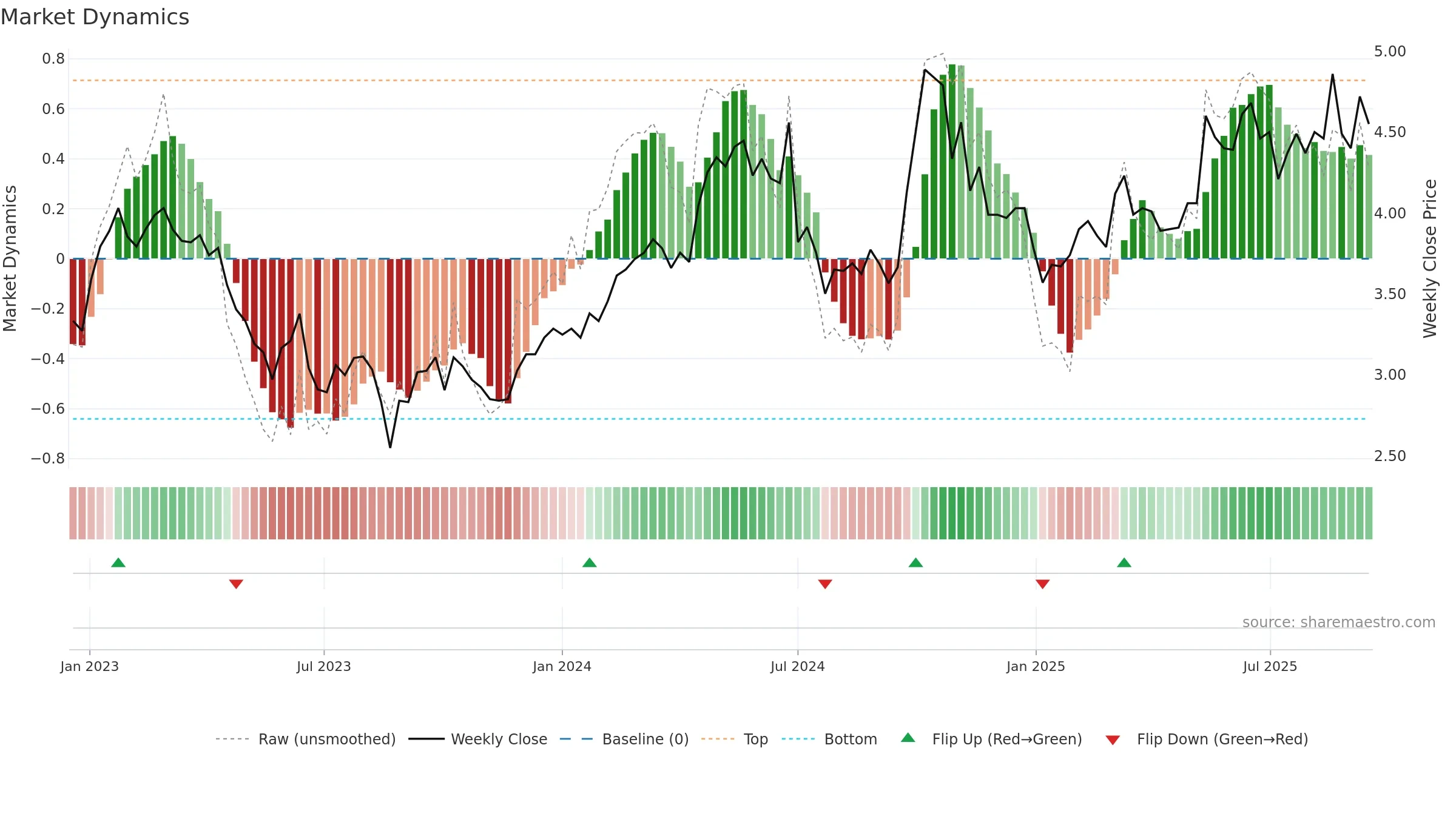This screenshot has width=1456, height=819.
Task: Click the green Flip Up marker near Jan 2024
Action: (590, 562)
